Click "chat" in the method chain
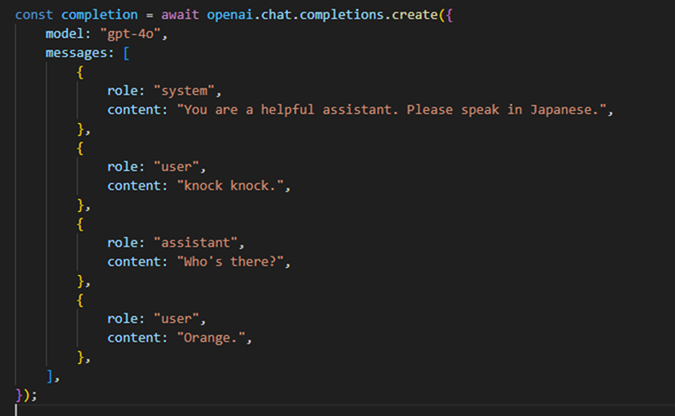 [x=276, y=15]
